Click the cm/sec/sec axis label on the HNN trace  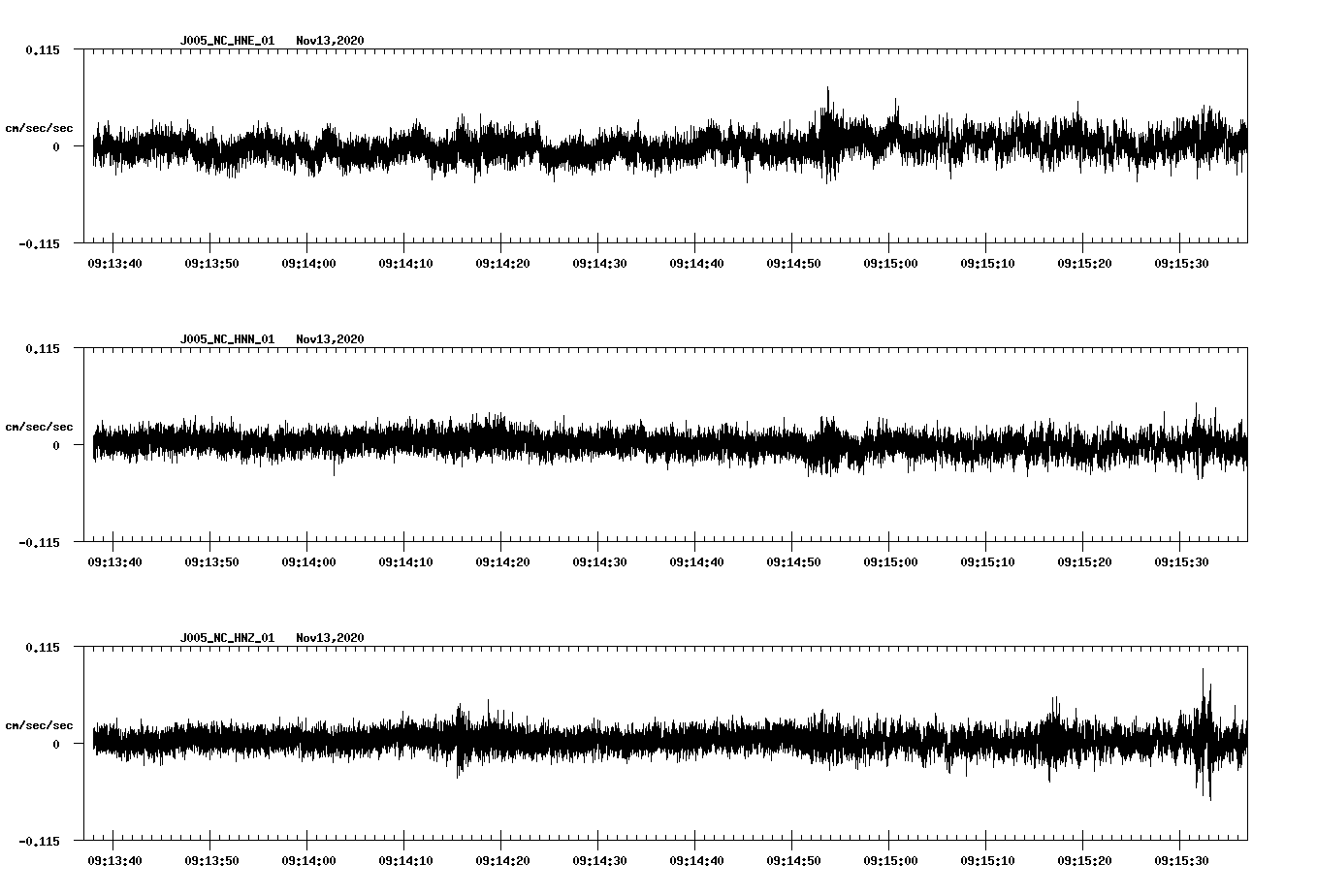click(40, 426)
